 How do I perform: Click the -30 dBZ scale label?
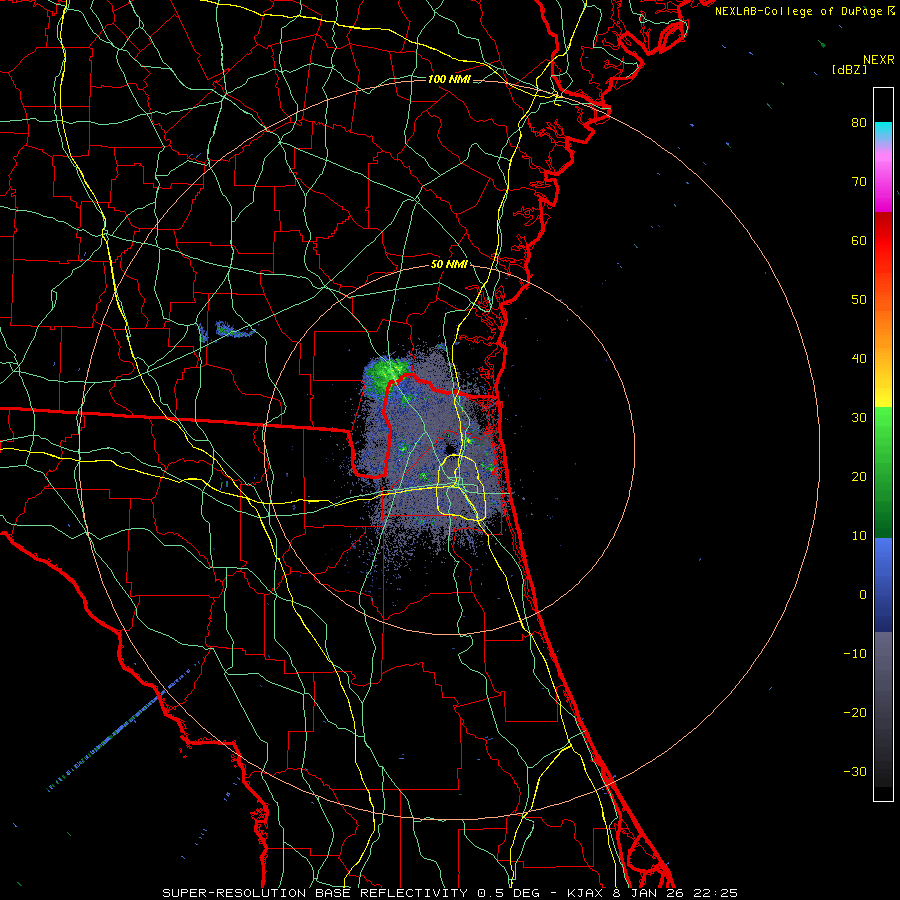pos(855,771)
